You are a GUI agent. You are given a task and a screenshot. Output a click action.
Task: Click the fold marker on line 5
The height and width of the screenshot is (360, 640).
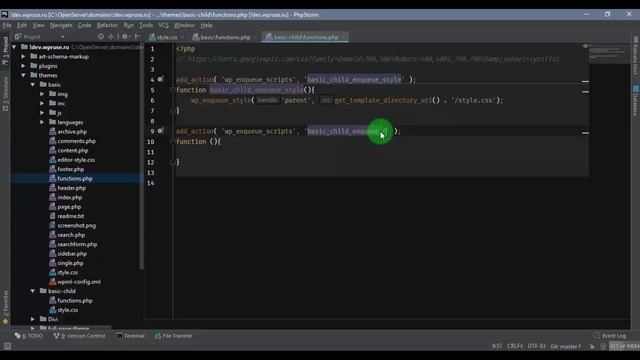pyautogui.click(x=173, y=90)
